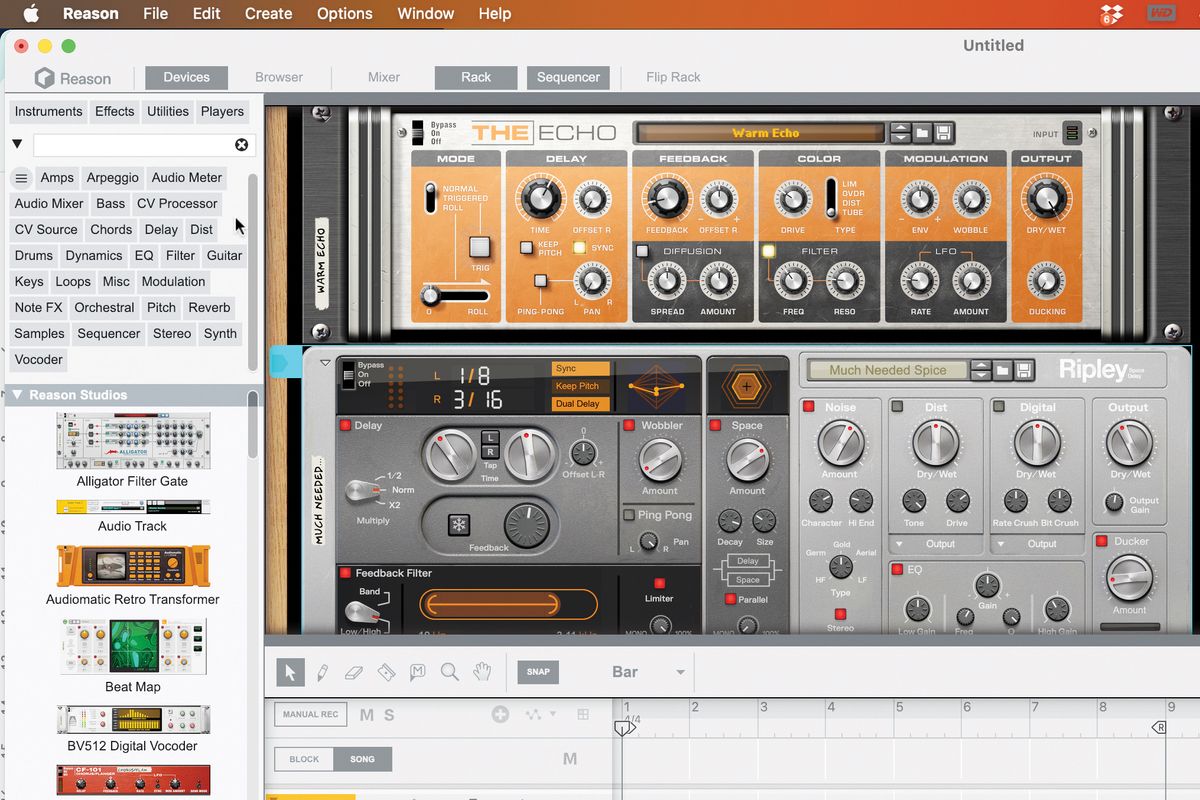Viewport: 1200px width, 800px height.
Task: Activate the Razor split tool
Action: 386,672
